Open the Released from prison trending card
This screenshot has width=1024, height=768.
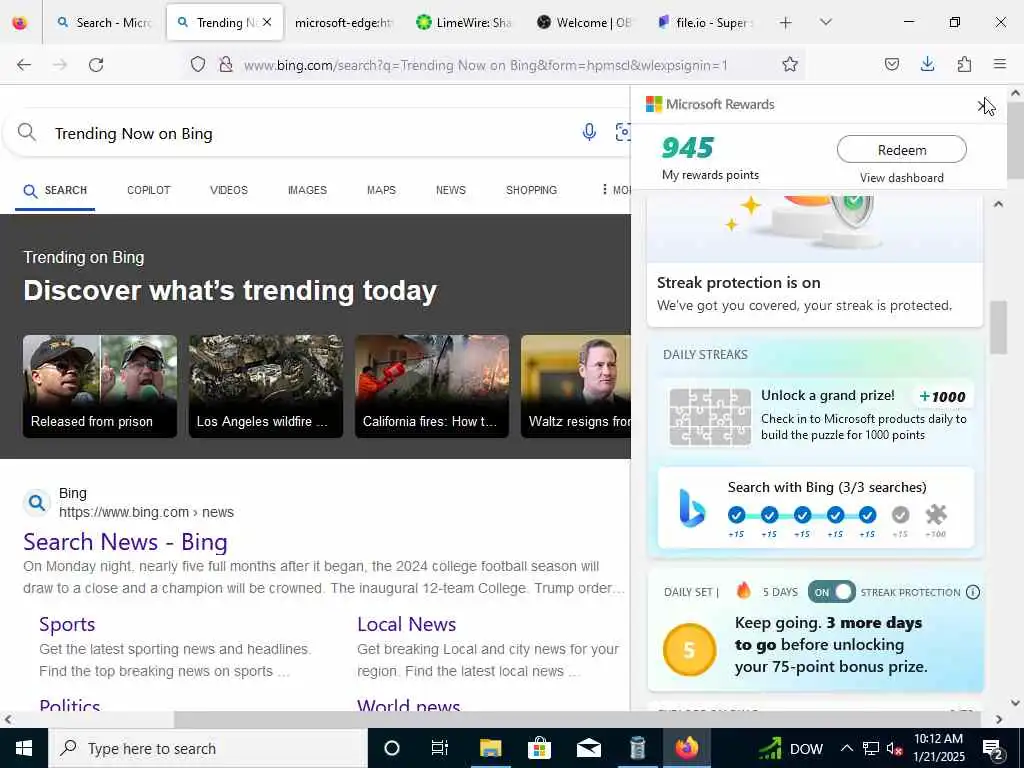[100, 386]
